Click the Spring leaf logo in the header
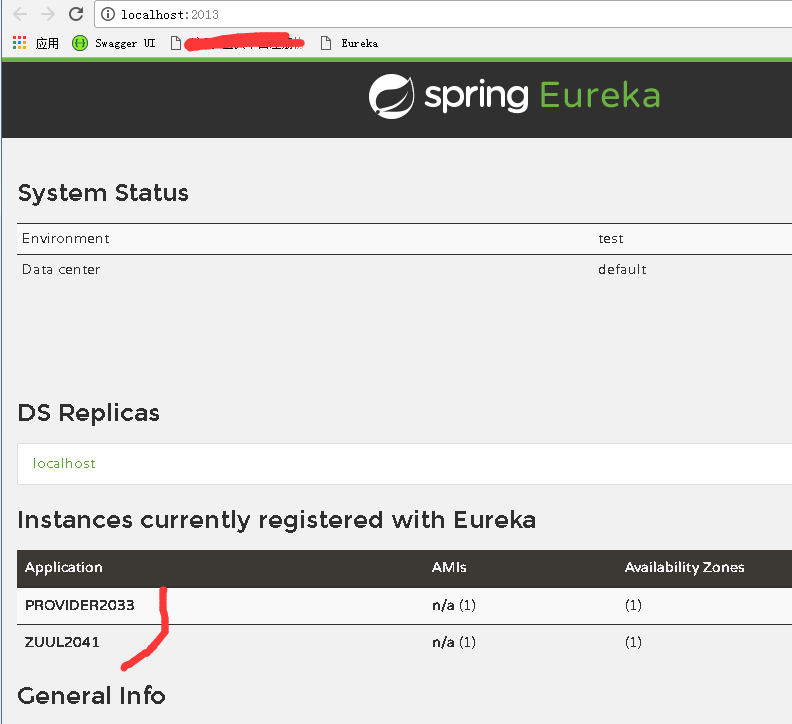The width and height of the screenshot is (792, 724). (391, 97)
